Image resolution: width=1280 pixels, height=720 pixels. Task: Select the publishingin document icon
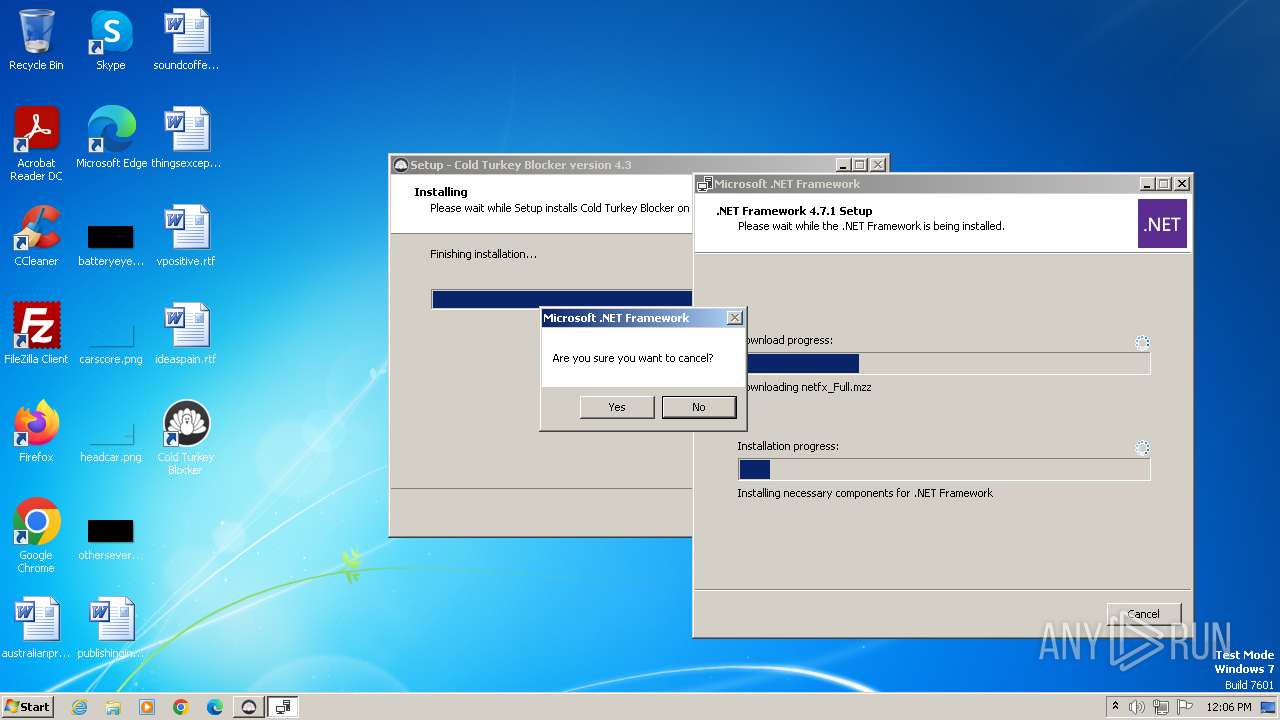110,628
